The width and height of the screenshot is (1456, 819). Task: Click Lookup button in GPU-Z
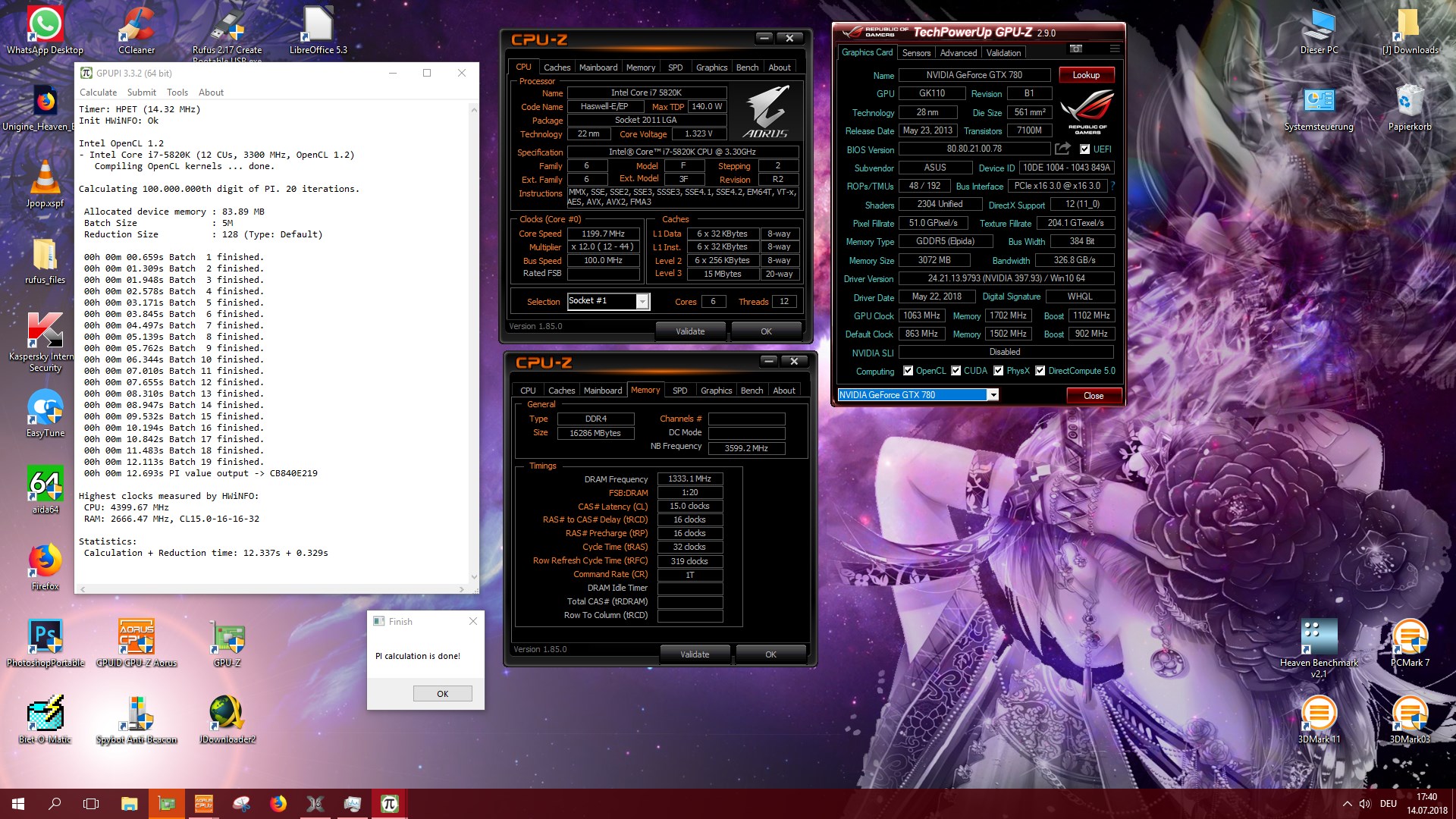pos(1086,75)
